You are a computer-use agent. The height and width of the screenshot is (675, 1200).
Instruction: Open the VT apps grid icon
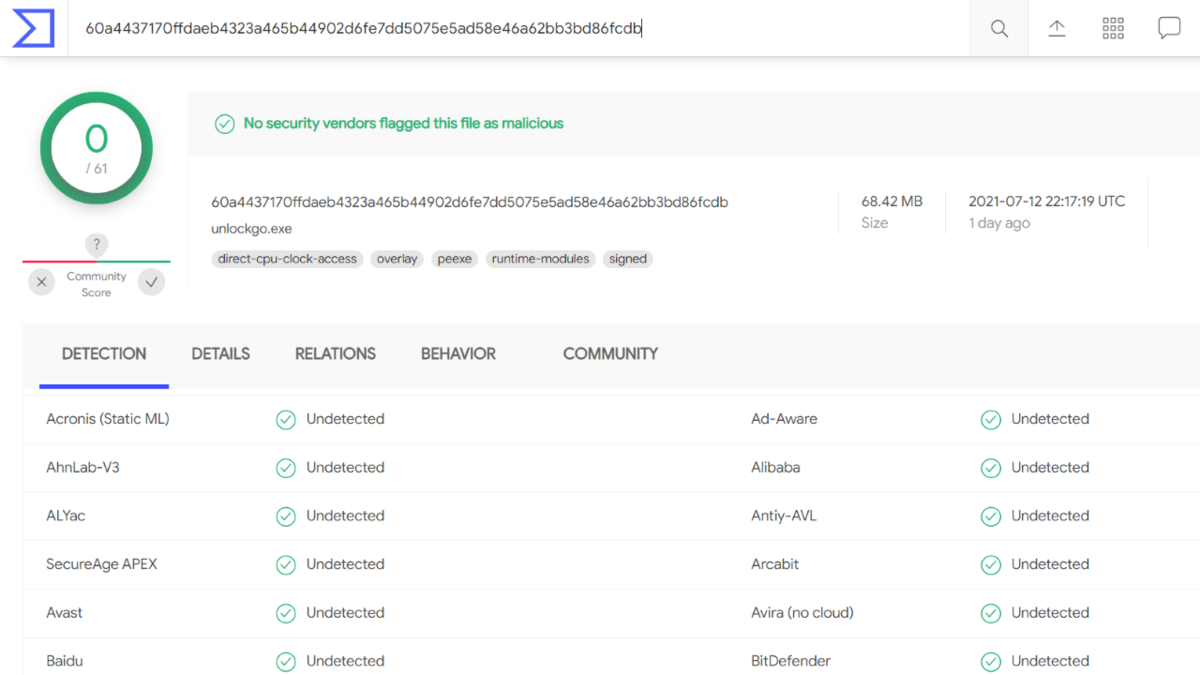(1112, 28)
